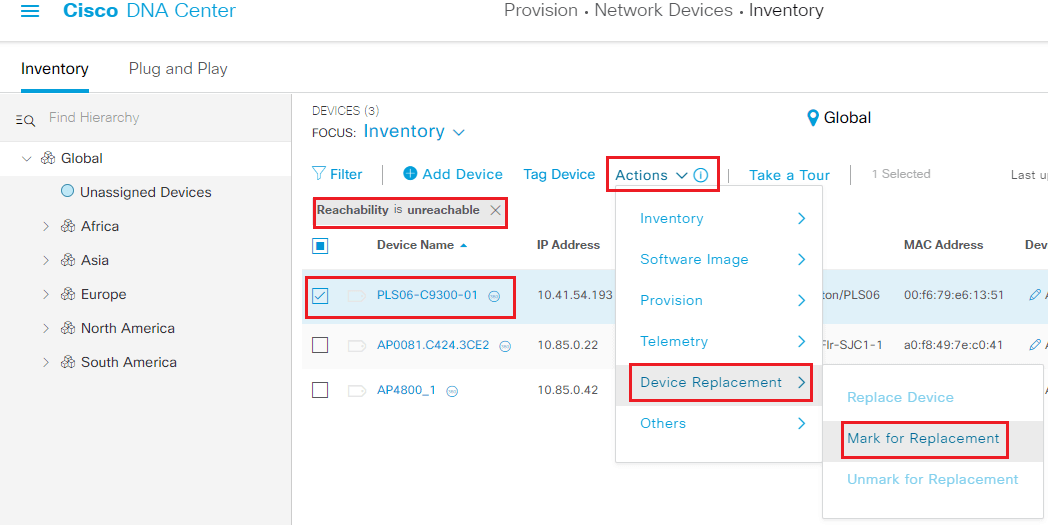1048x525 pixels.
Task: Click the tag icon for AP4800_1
Action: click(x=357, y=391)
